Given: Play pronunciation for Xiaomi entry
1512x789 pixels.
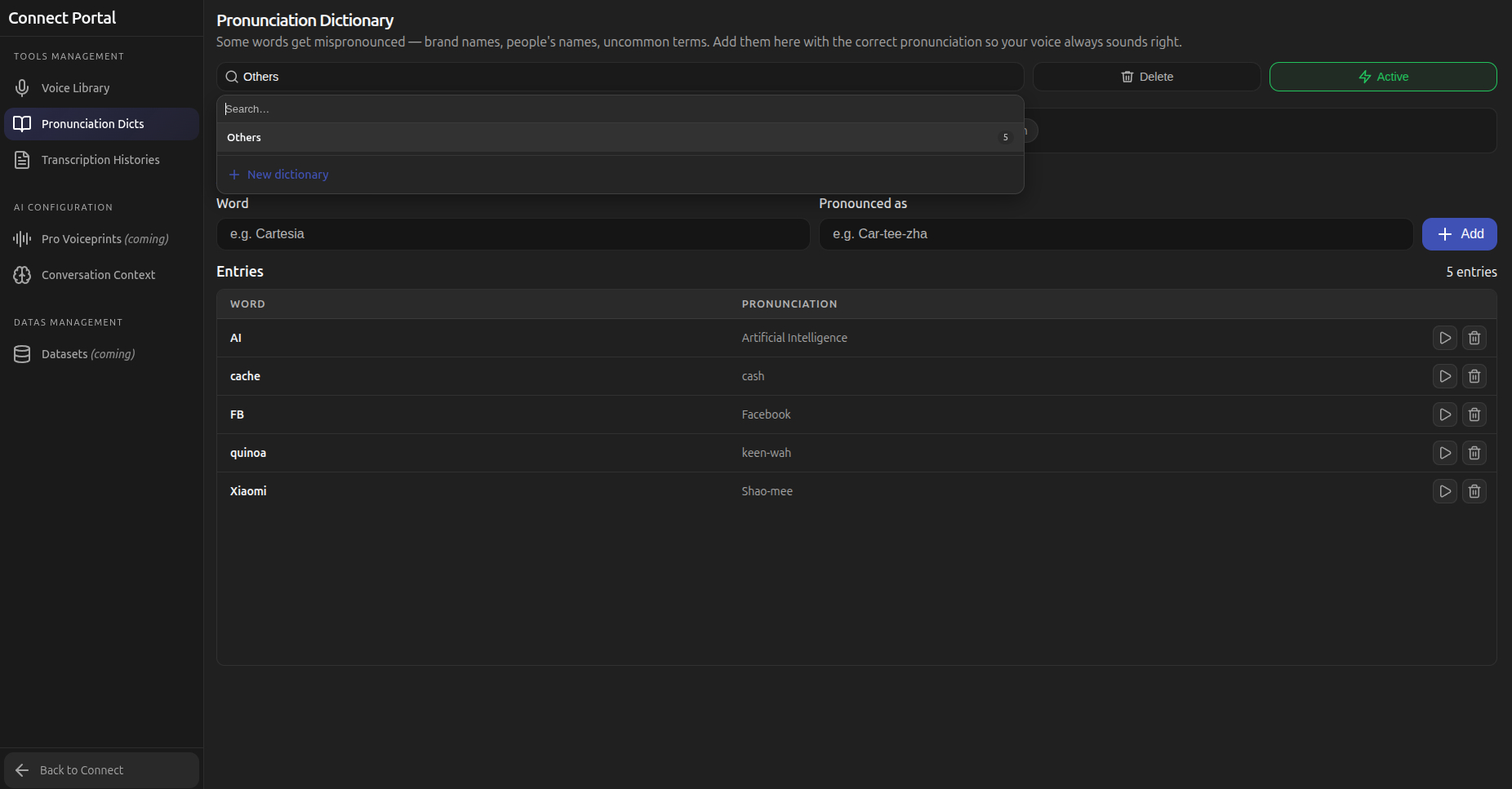Looking at the screenshot, I should [1444, 491].
